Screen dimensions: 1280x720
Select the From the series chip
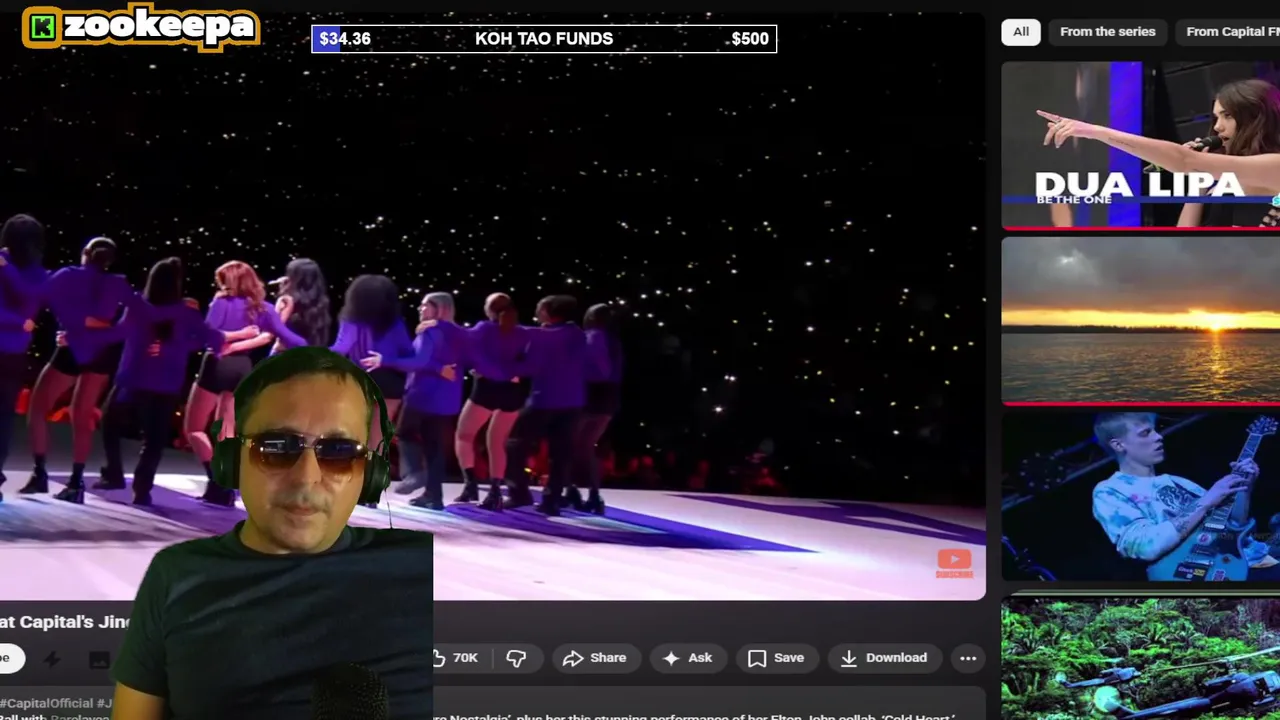point(1107,32)
